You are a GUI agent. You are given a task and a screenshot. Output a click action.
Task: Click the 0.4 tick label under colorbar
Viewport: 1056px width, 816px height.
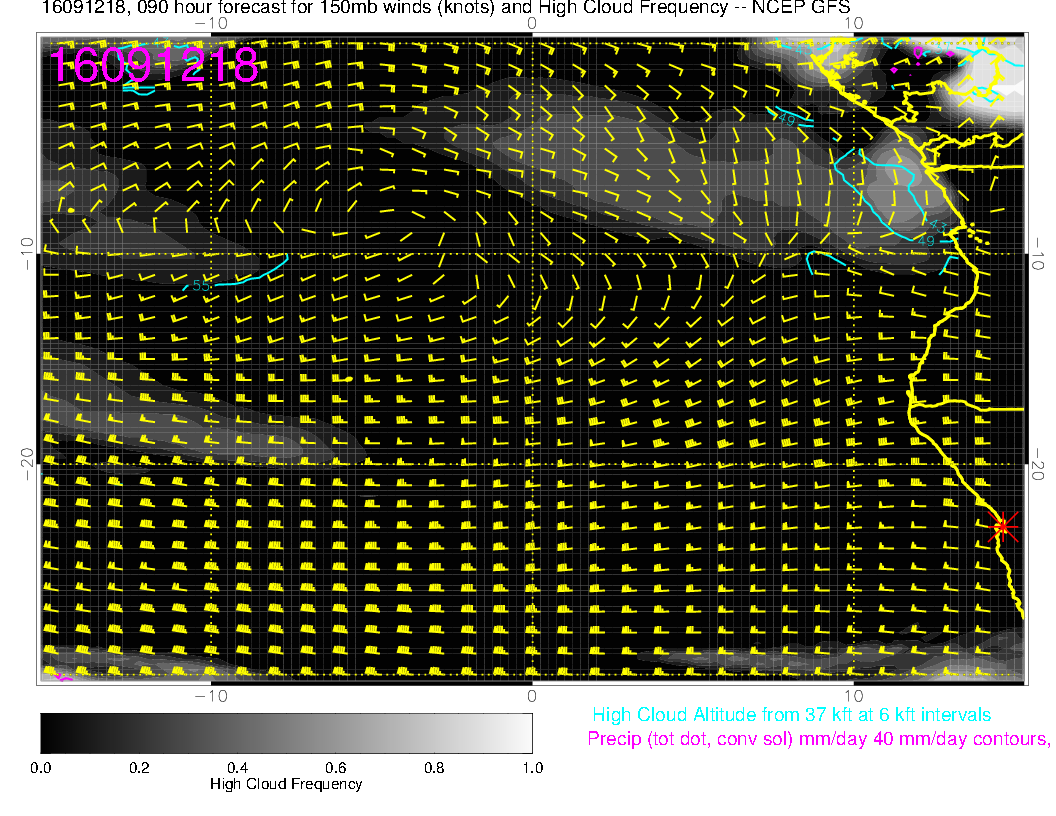click(237, 768)
